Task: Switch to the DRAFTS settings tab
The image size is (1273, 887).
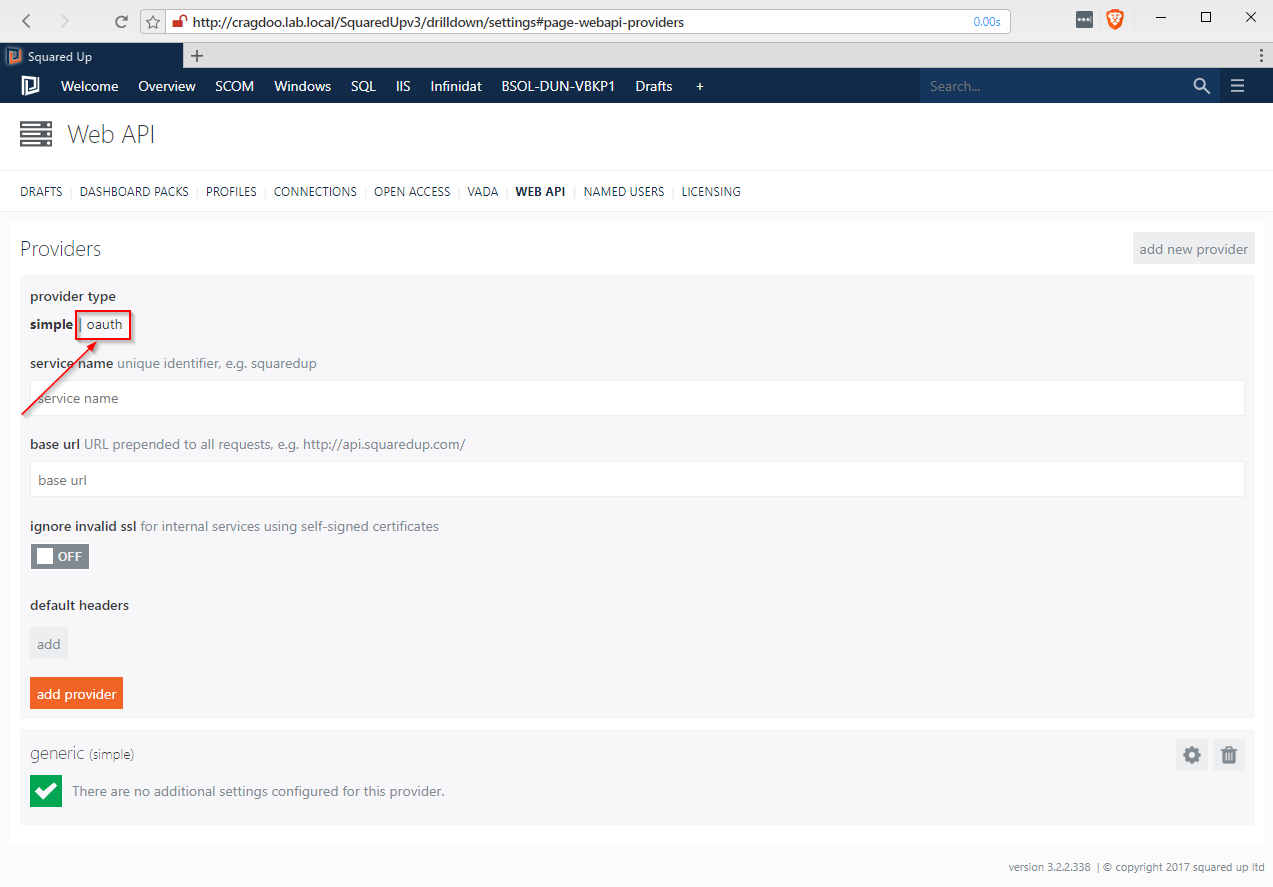Action: [41, 191]
